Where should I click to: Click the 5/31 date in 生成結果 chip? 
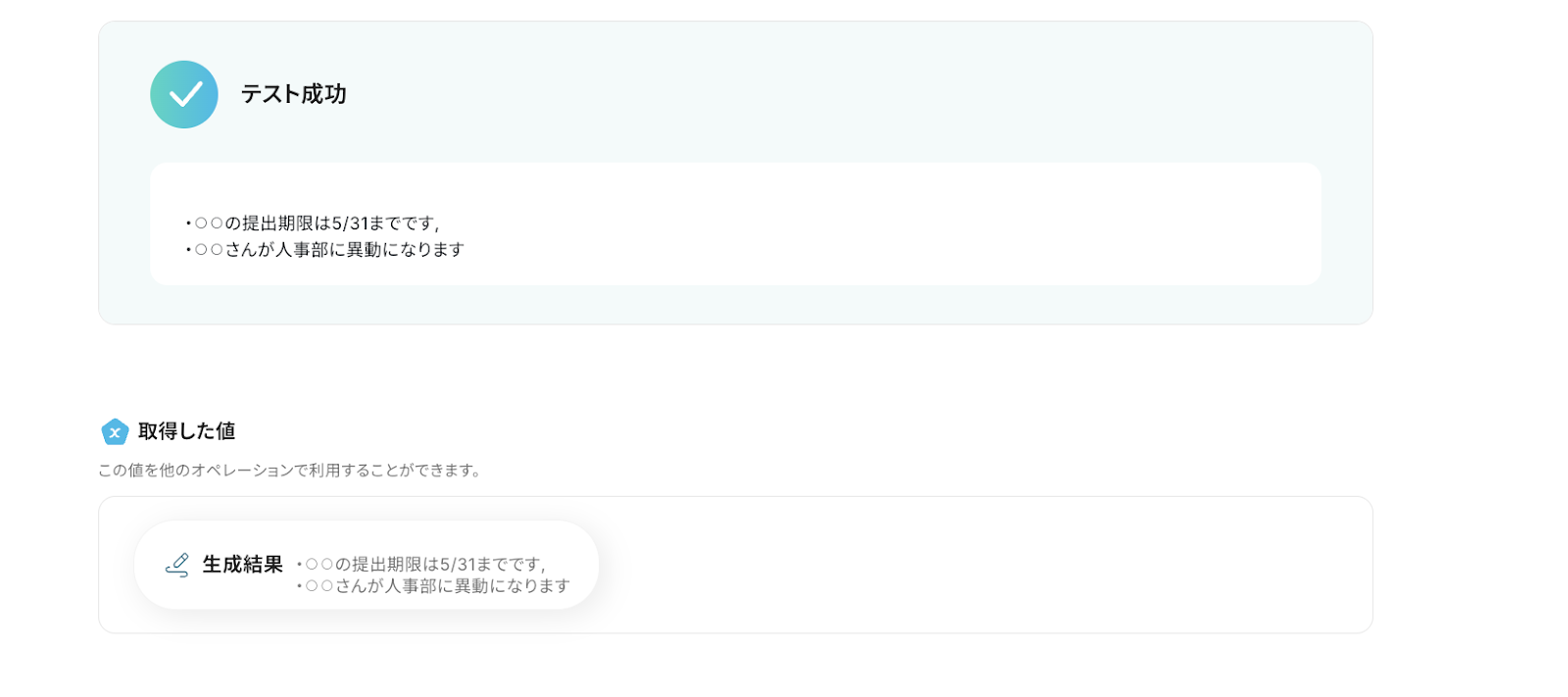click(x=458, y=565)
